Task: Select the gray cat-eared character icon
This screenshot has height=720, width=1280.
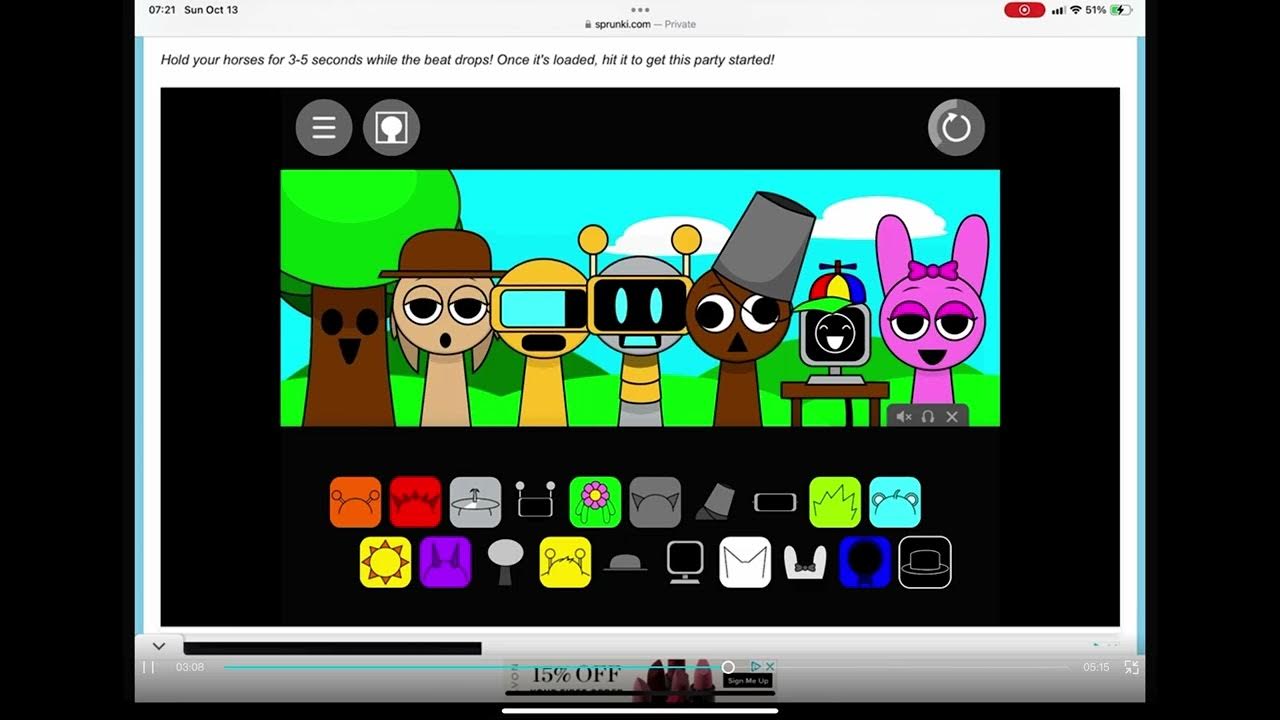Action: [655, 502]
